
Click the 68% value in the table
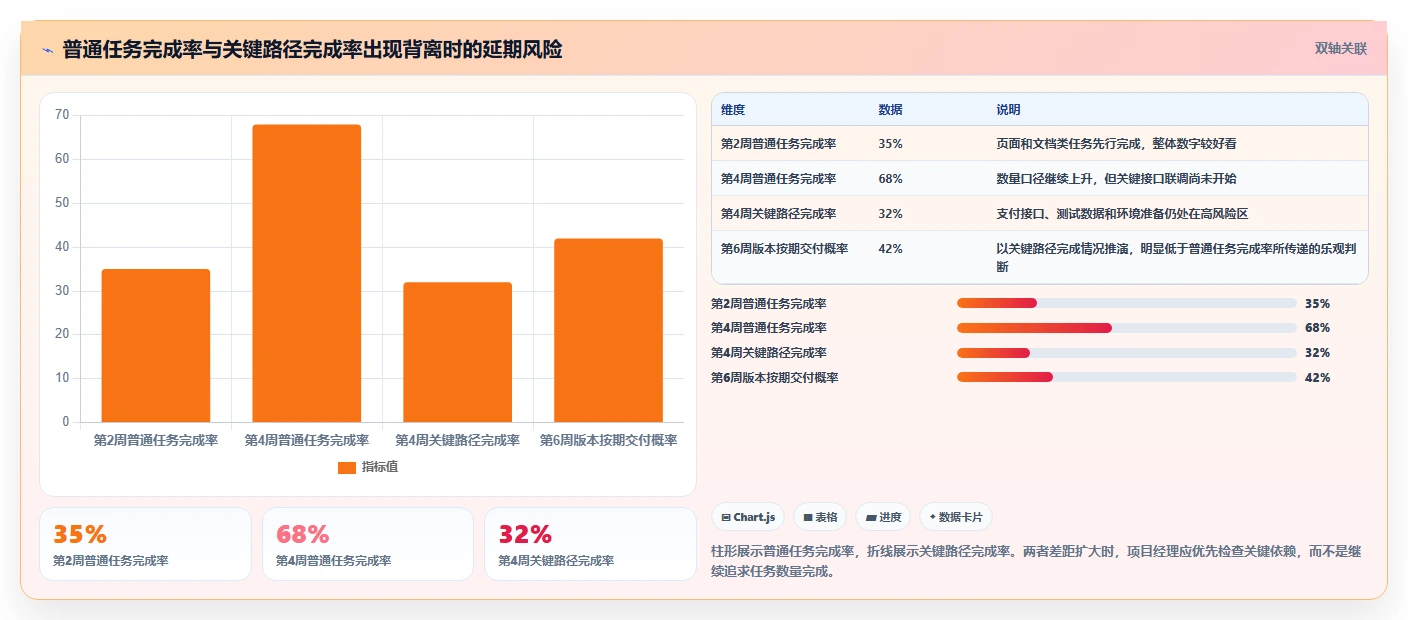pyautogui.click(x=890, y=179)
